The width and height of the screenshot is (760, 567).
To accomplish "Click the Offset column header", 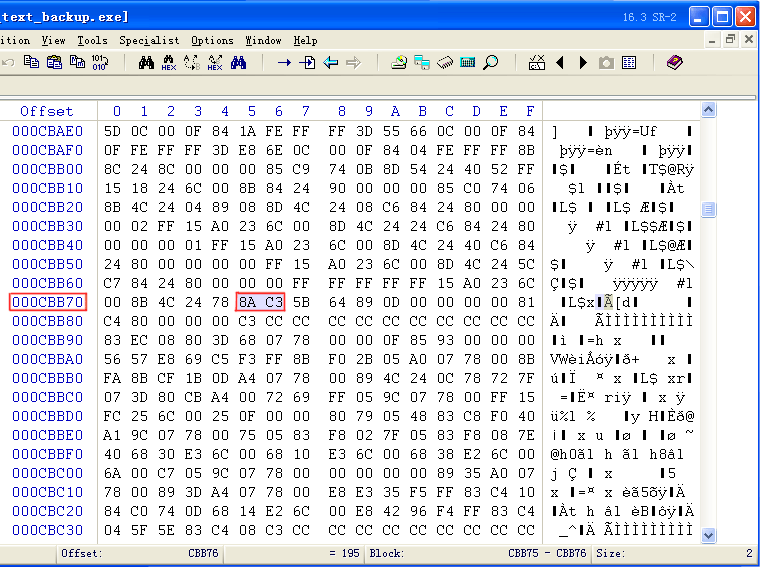I will 47,111.
